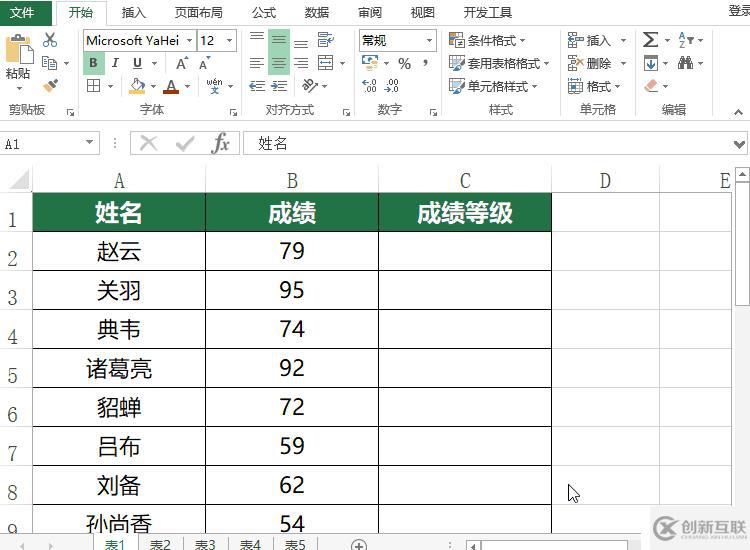Image resolution: width=750 pixels, height=550 pixels.
Task: Align cell text to the left
Action: click(257, 63)
